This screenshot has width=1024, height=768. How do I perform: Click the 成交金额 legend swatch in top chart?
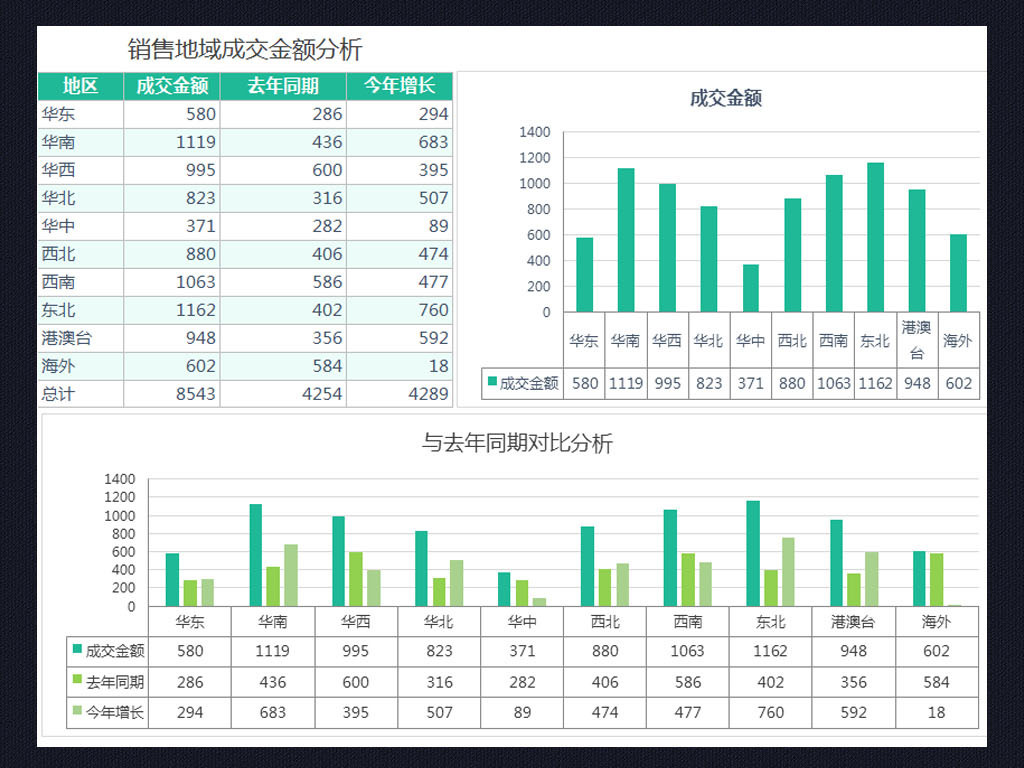click(492, 381)
